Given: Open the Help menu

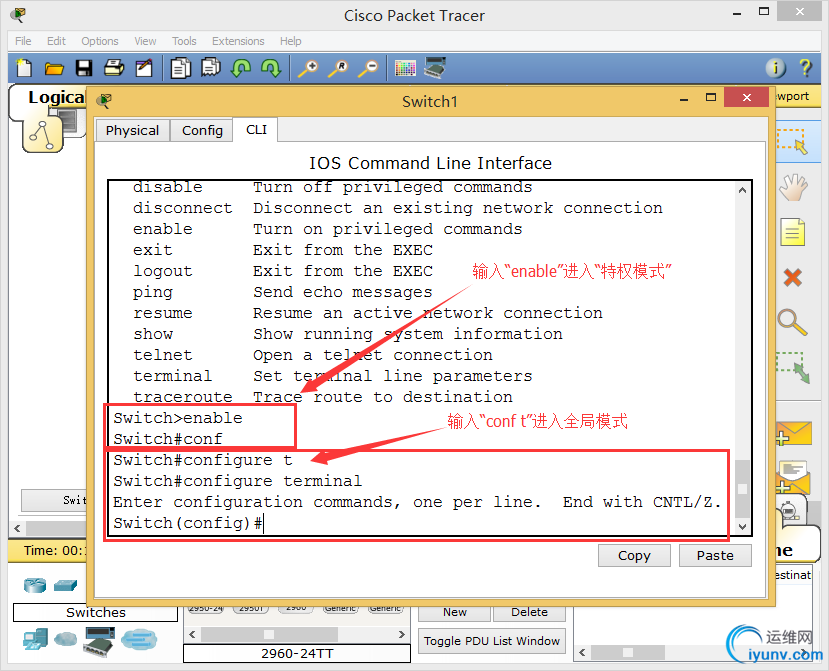Looking at the screenshot, I should (x=290, y=41).
